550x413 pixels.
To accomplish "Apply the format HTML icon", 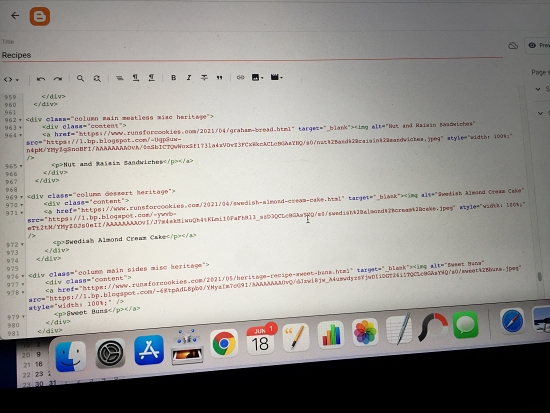I will point(120,78).
